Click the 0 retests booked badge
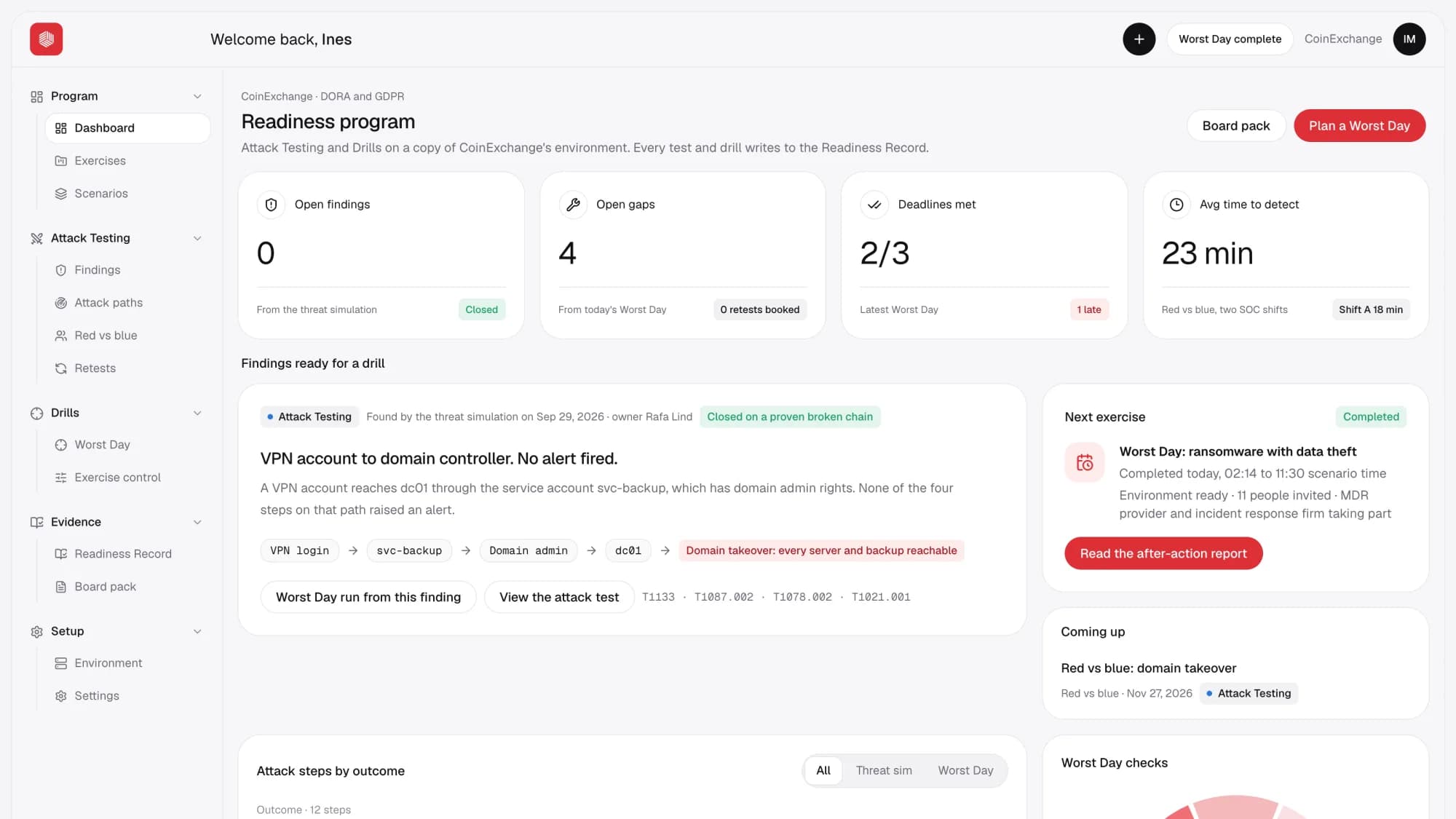Image resolution: width=1456 pixels, height=819 pixels. coord(760,309)
